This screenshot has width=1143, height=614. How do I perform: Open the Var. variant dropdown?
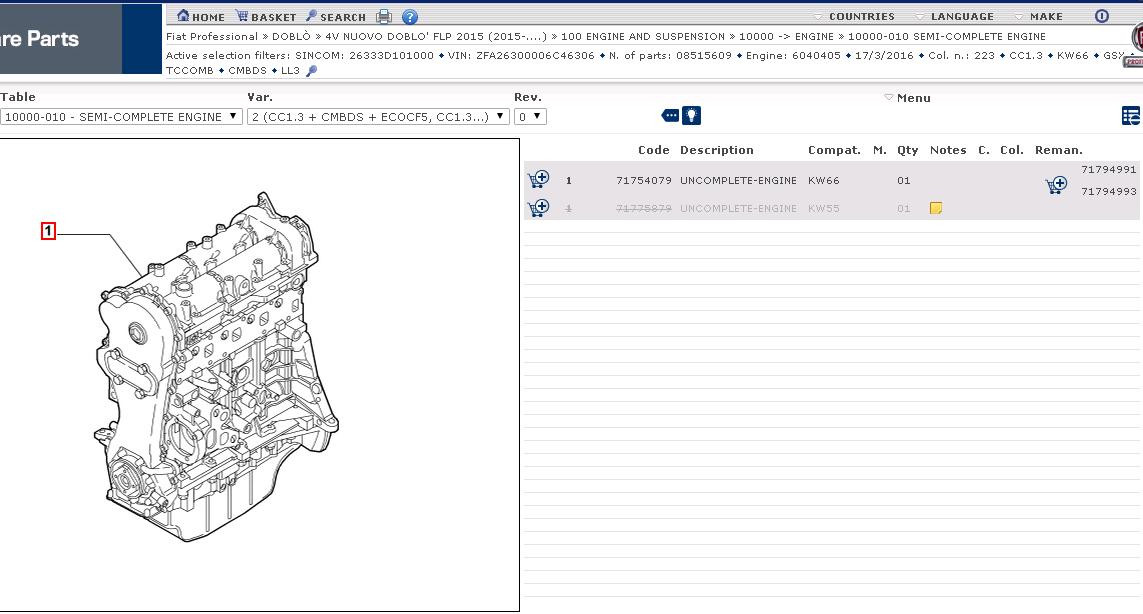tap(378, 117)
